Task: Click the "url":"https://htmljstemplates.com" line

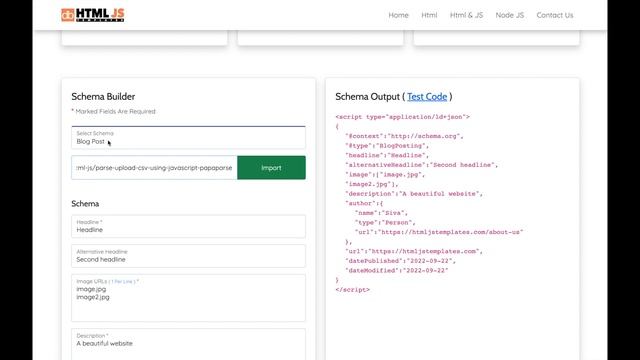Action: pos(414,251)
